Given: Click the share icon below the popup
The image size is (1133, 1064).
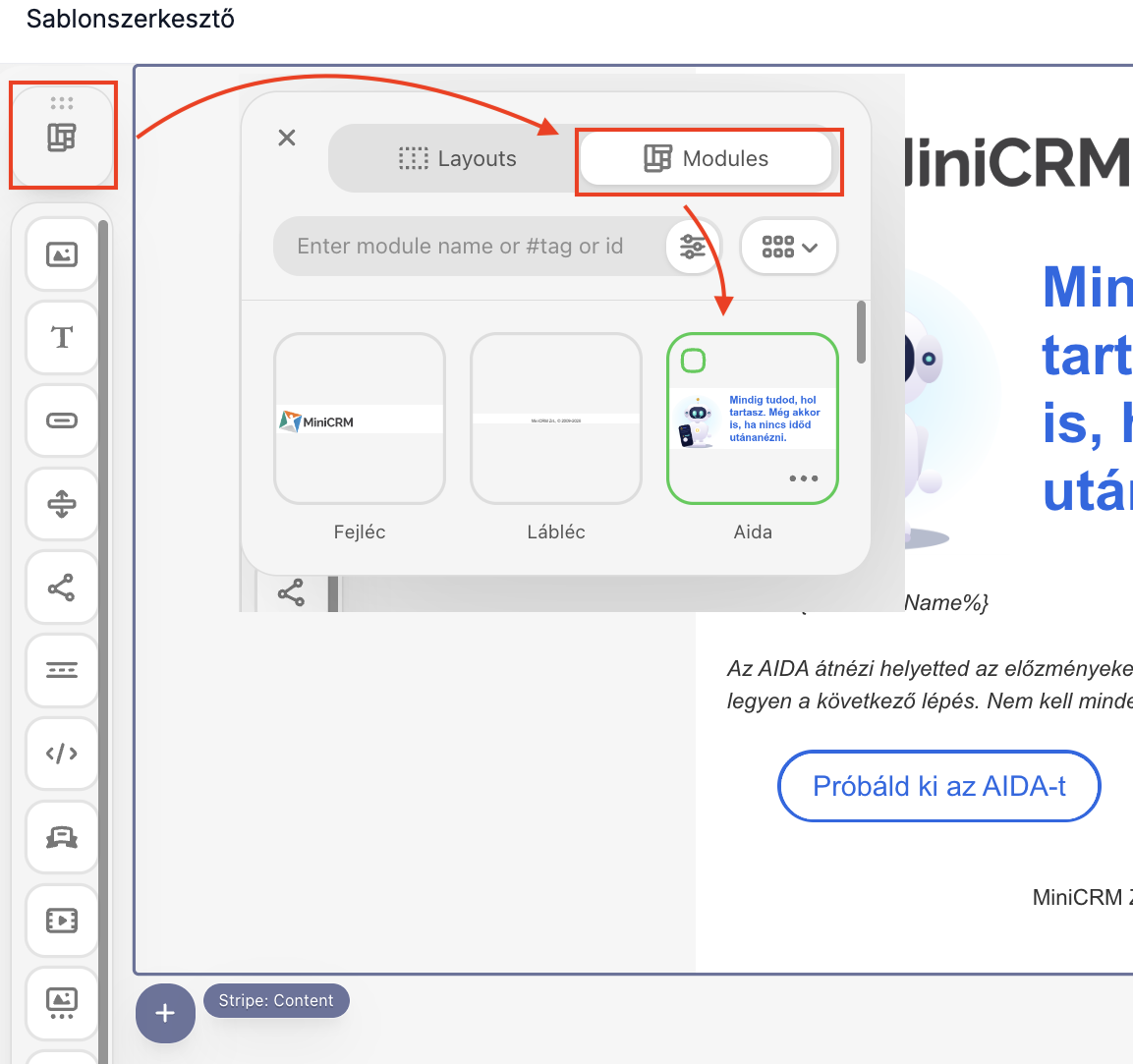Looking at the screenshot, I should tap(291, 593).
